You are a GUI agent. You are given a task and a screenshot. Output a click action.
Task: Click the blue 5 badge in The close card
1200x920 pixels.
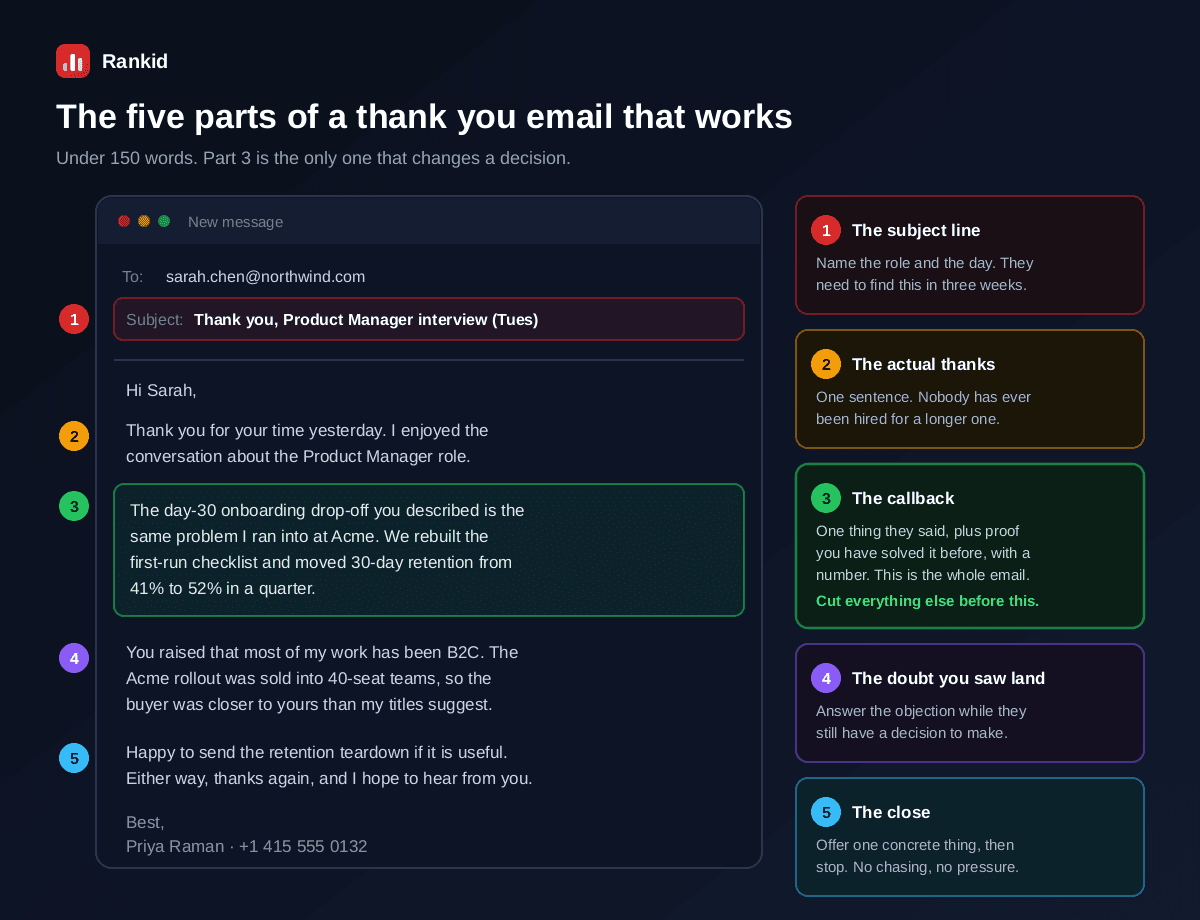tap(826, 812)
